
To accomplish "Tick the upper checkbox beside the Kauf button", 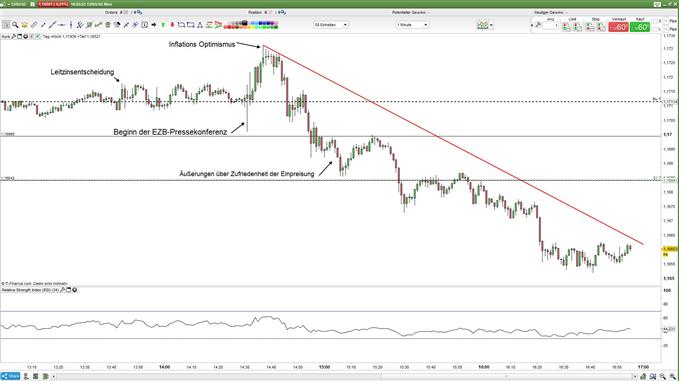I will (x=655, y=21).
